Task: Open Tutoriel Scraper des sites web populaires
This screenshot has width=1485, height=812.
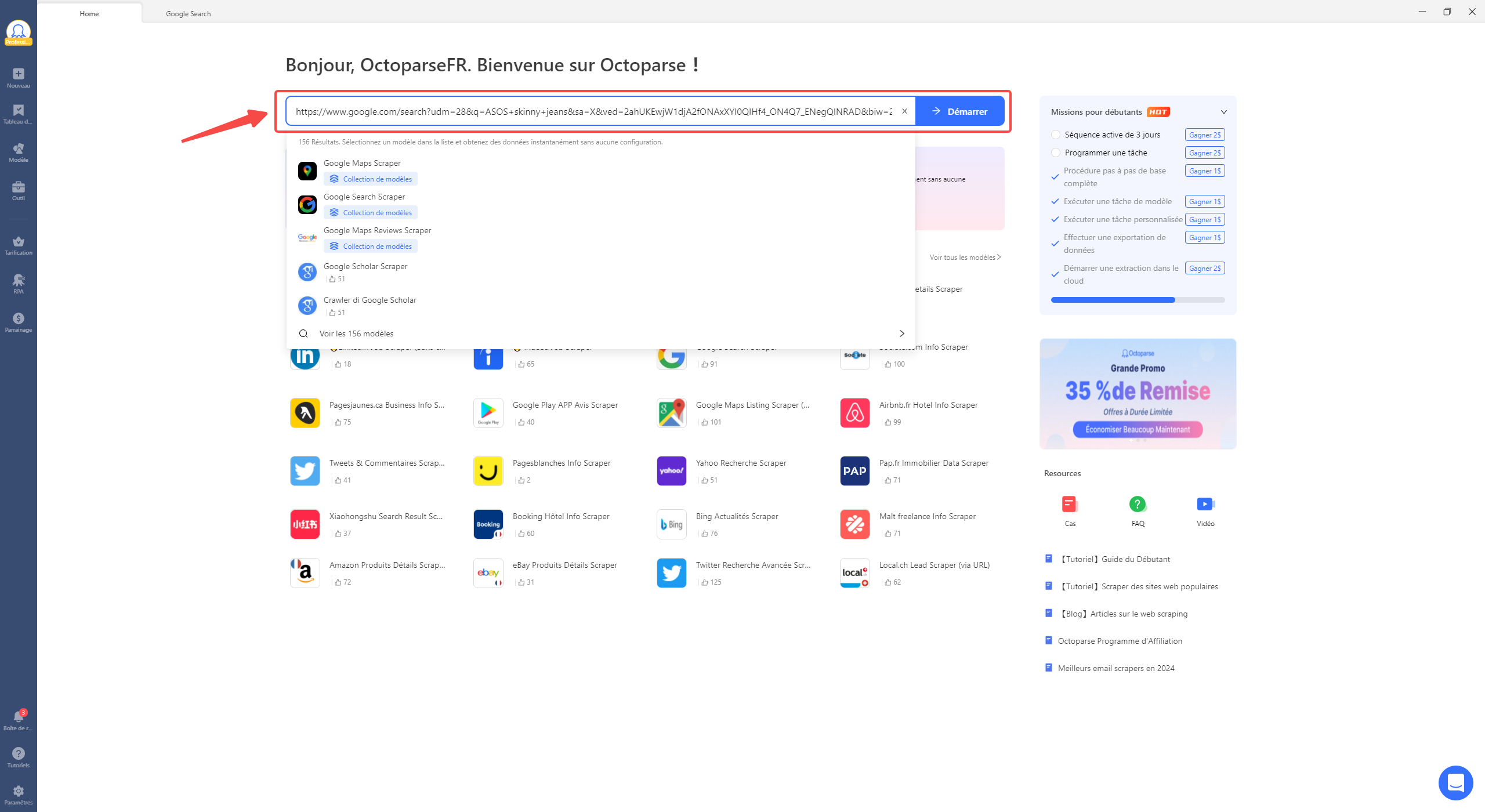Action: (x=1138, y=586)
